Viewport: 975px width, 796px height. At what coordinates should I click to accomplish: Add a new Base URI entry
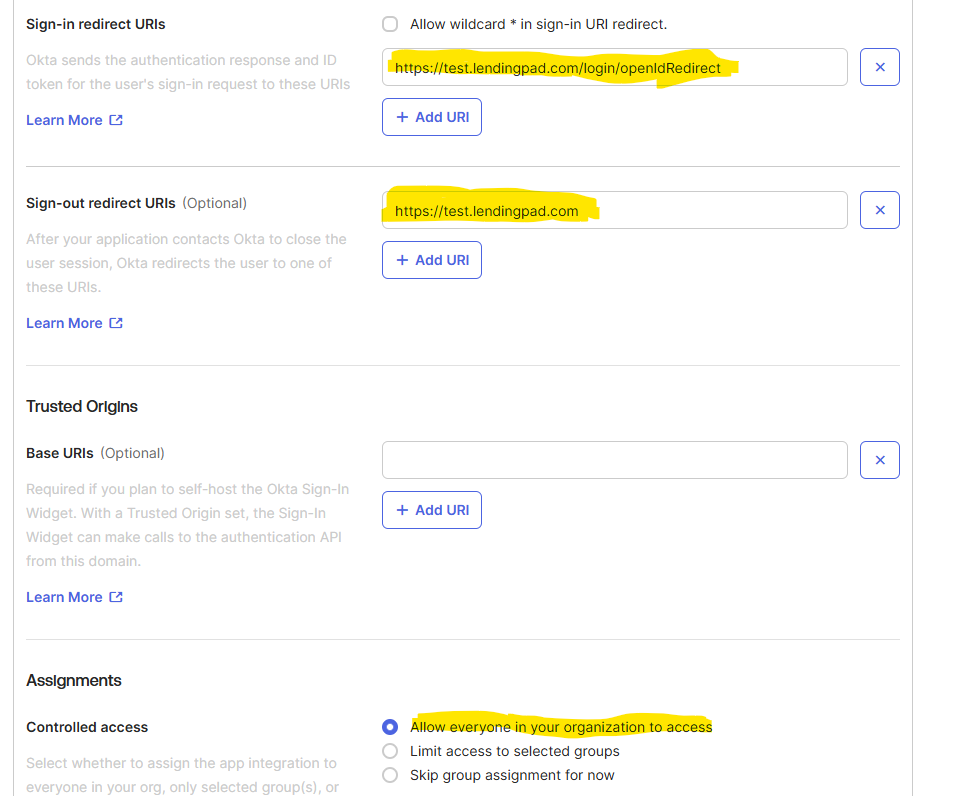(431, 510)
